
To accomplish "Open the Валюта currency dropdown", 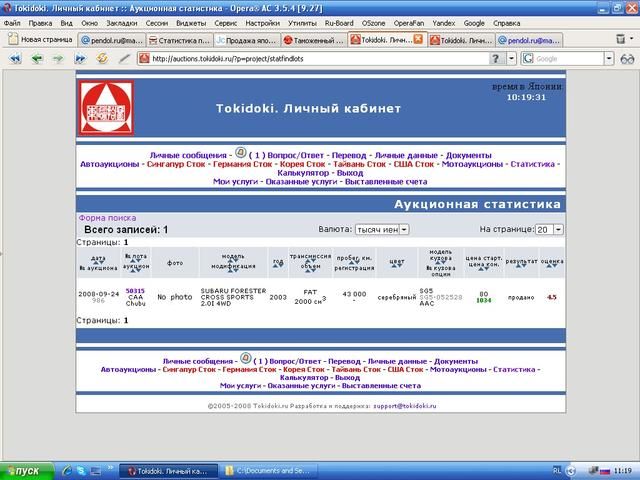I will pos(382,229).
